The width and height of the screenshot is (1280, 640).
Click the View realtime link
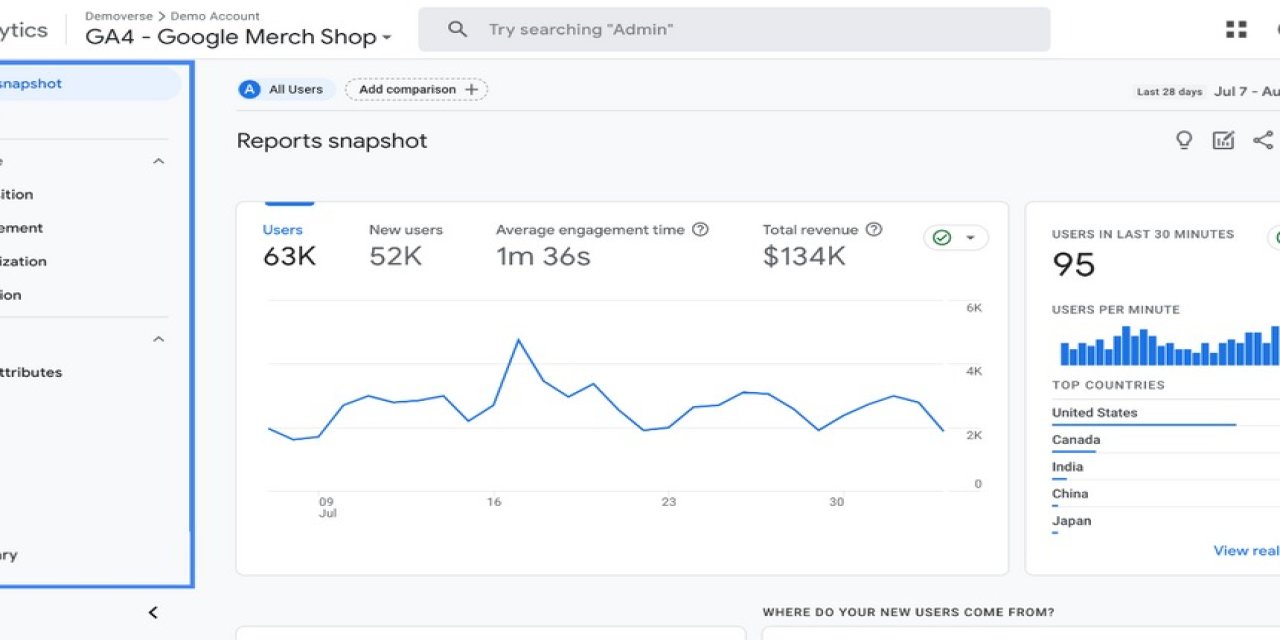(1246, 550)
